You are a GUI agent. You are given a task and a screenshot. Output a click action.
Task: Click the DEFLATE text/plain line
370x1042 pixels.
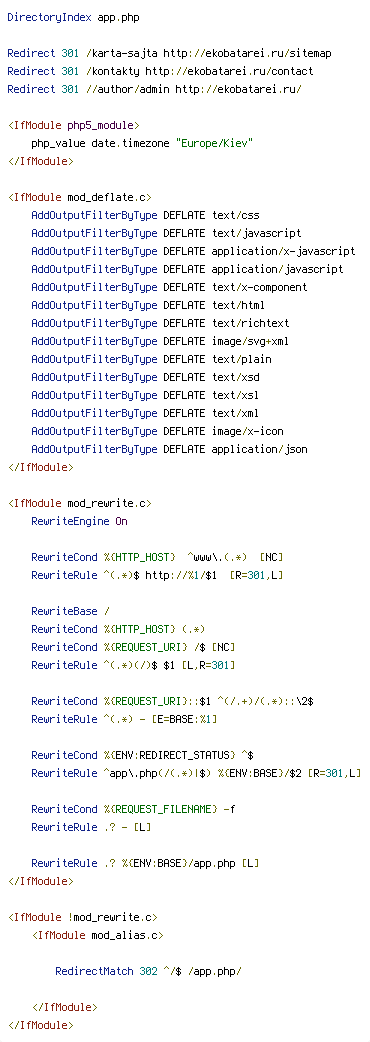(151, 359)
